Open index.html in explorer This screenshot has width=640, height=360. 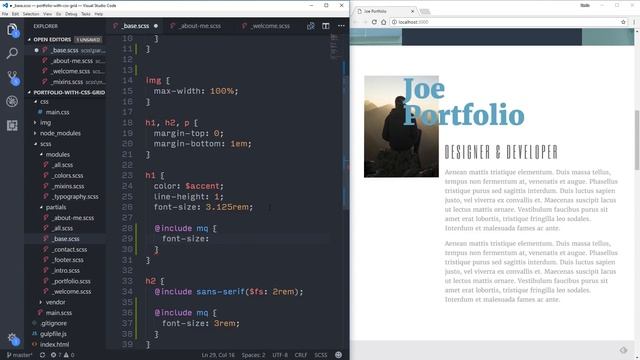[x=54, y=344]
